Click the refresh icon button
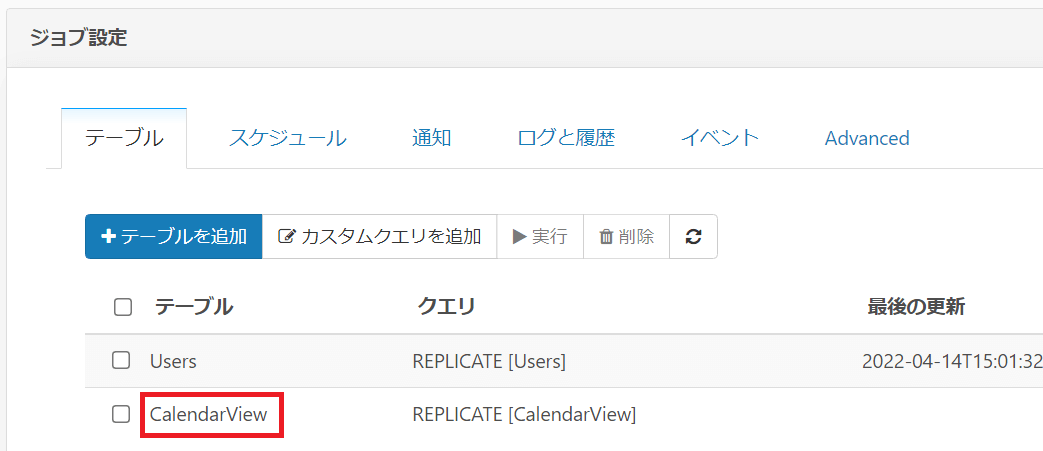The height and width of the screenshot is (451, 1043). (693, 237)
